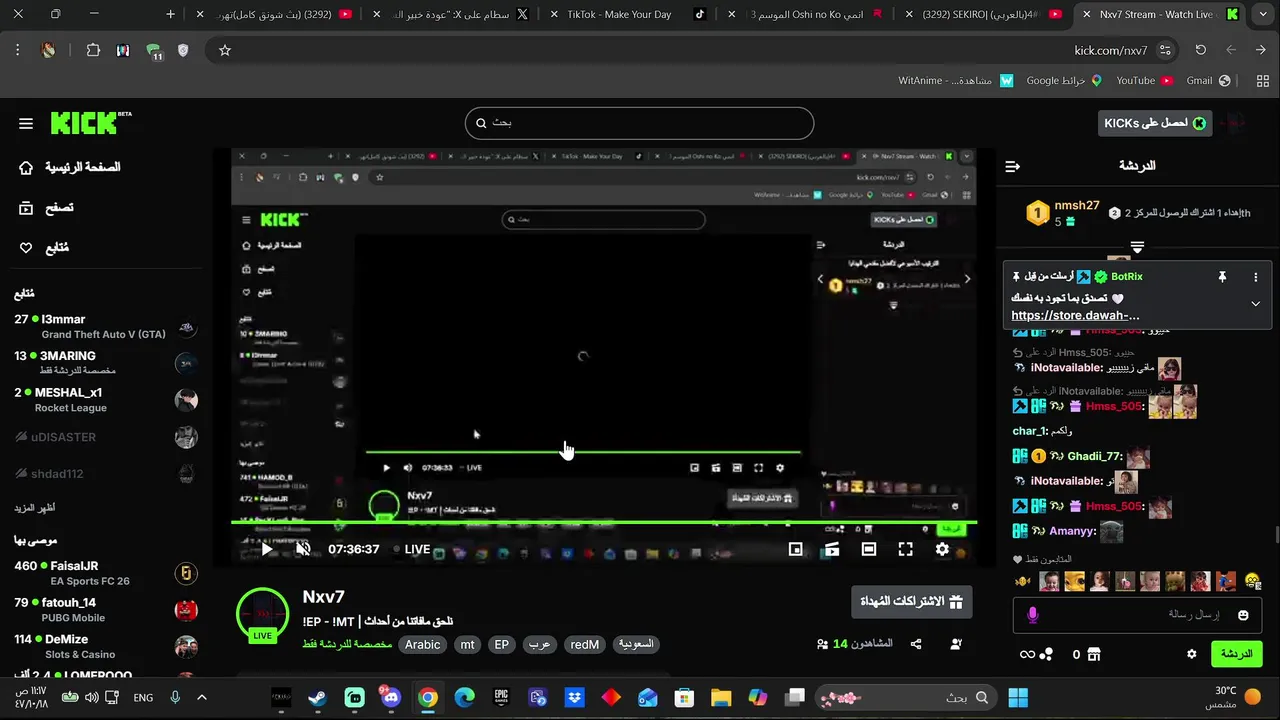Click the green video progress bar
This screenshot has width=1280, height=720.
click(x=604, y=522)
